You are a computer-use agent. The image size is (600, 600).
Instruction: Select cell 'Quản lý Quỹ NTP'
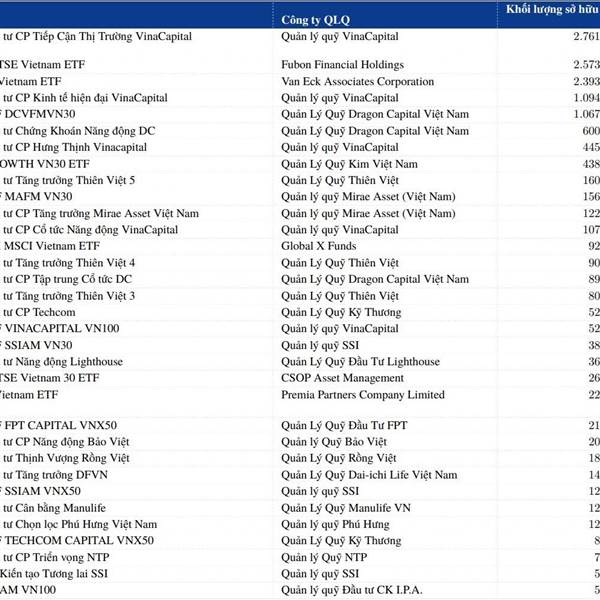coord(324,558)
